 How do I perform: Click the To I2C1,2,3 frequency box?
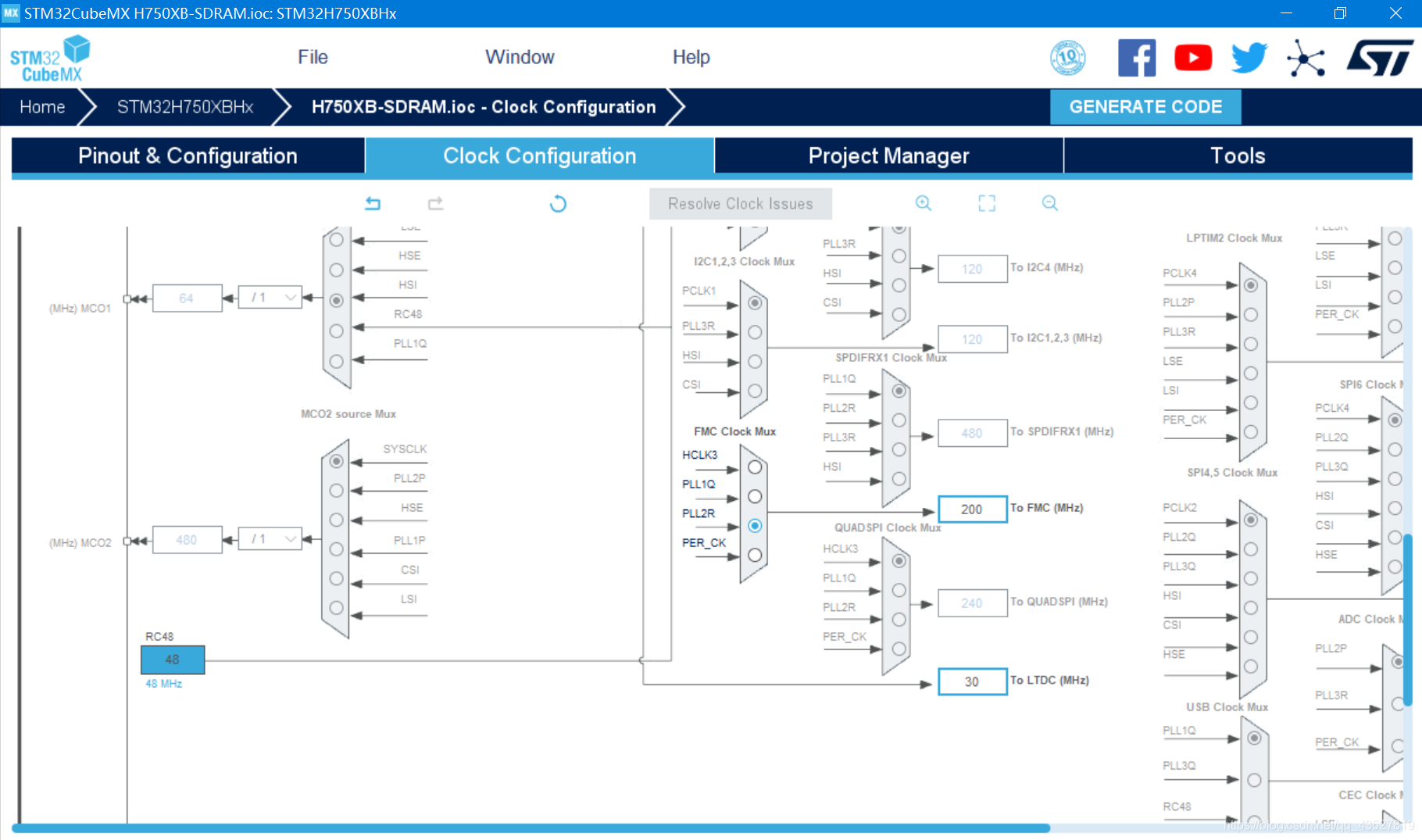[972, 339]
